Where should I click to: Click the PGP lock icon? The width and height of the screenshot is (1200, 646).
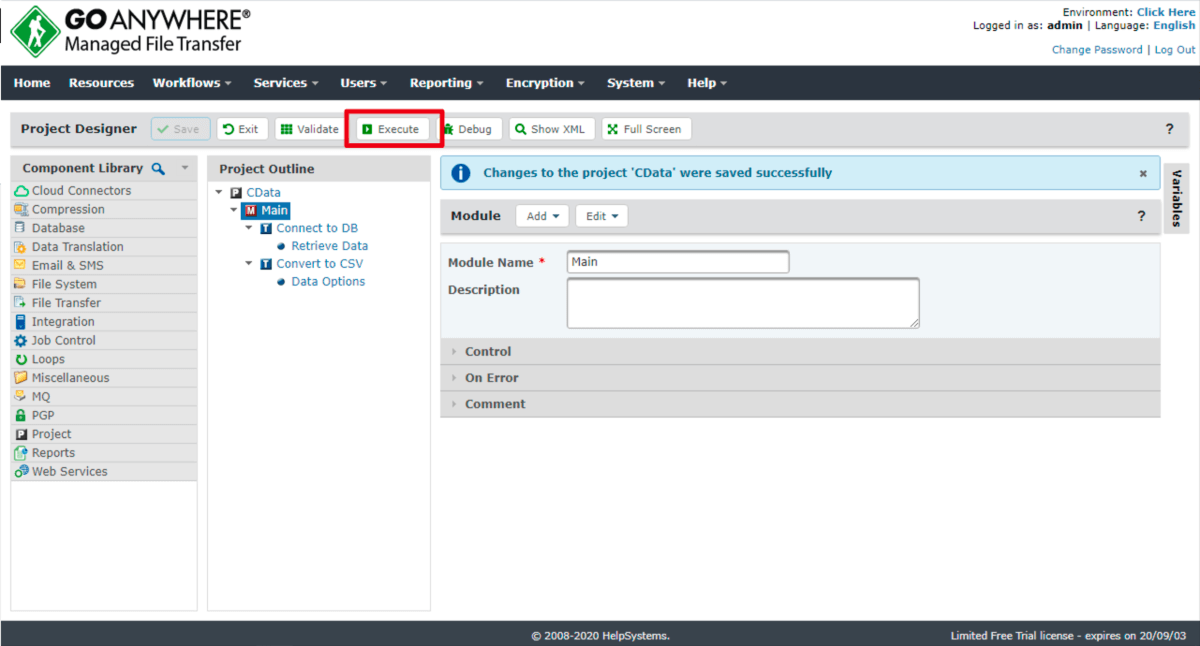point(21,415)
